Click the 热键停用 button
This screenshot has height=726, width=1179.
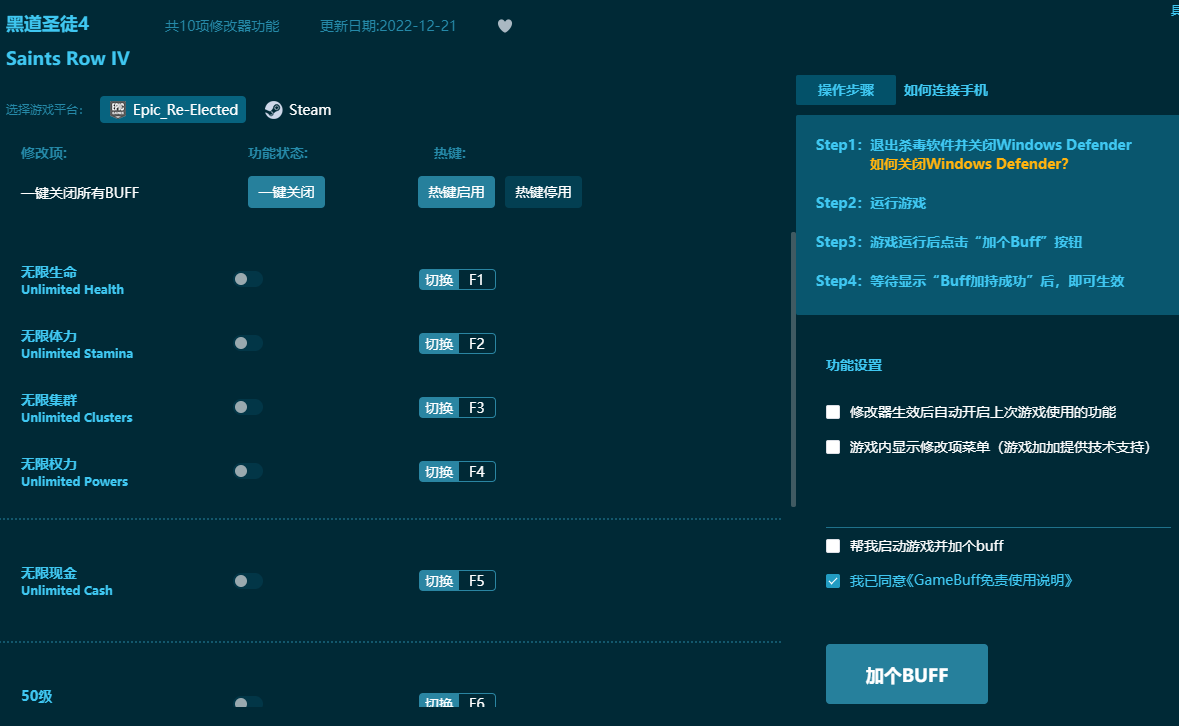pyautogui.click(x=543, y=192)
